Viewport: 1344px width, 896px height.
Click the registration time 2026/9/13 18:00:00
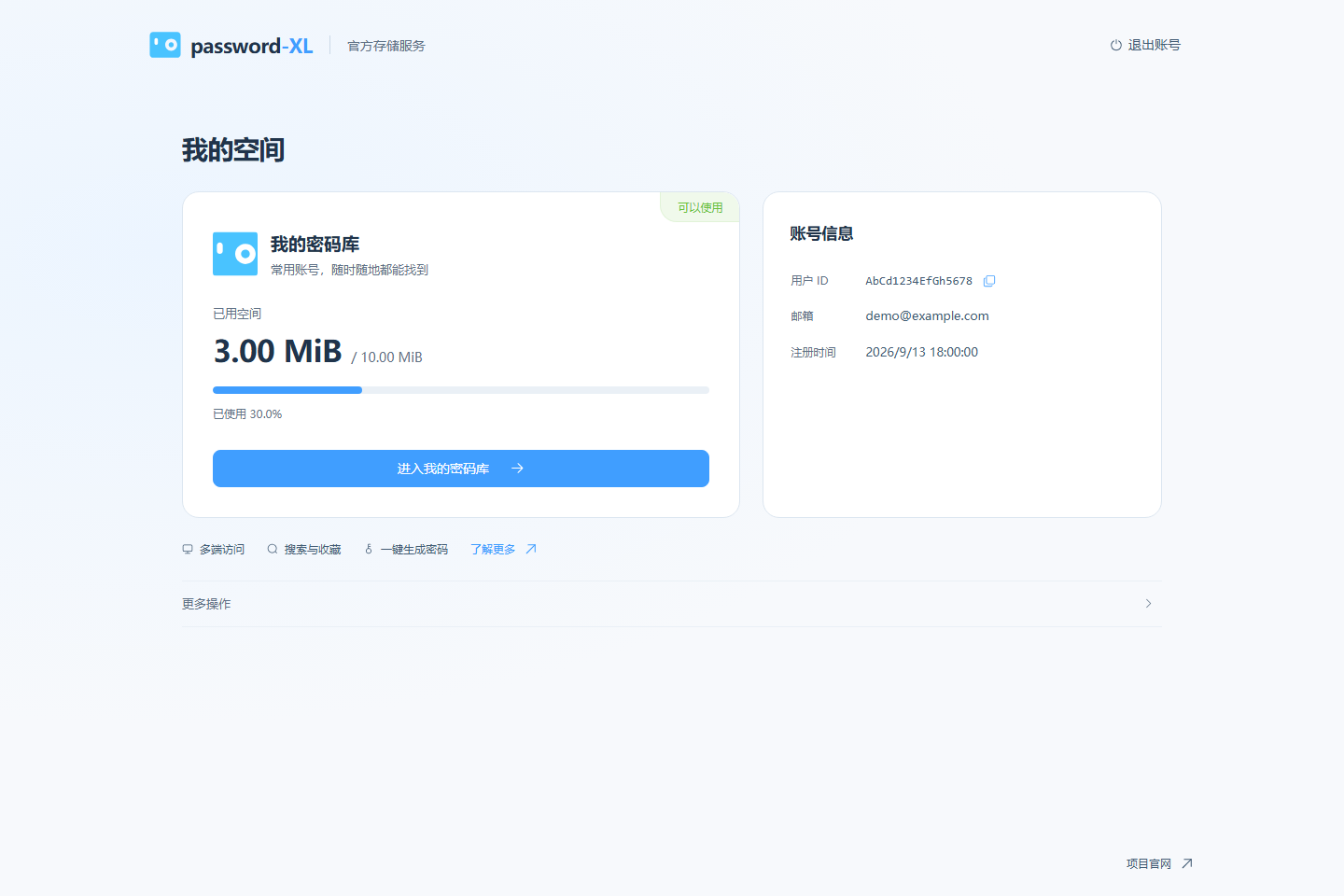[921, 352]
